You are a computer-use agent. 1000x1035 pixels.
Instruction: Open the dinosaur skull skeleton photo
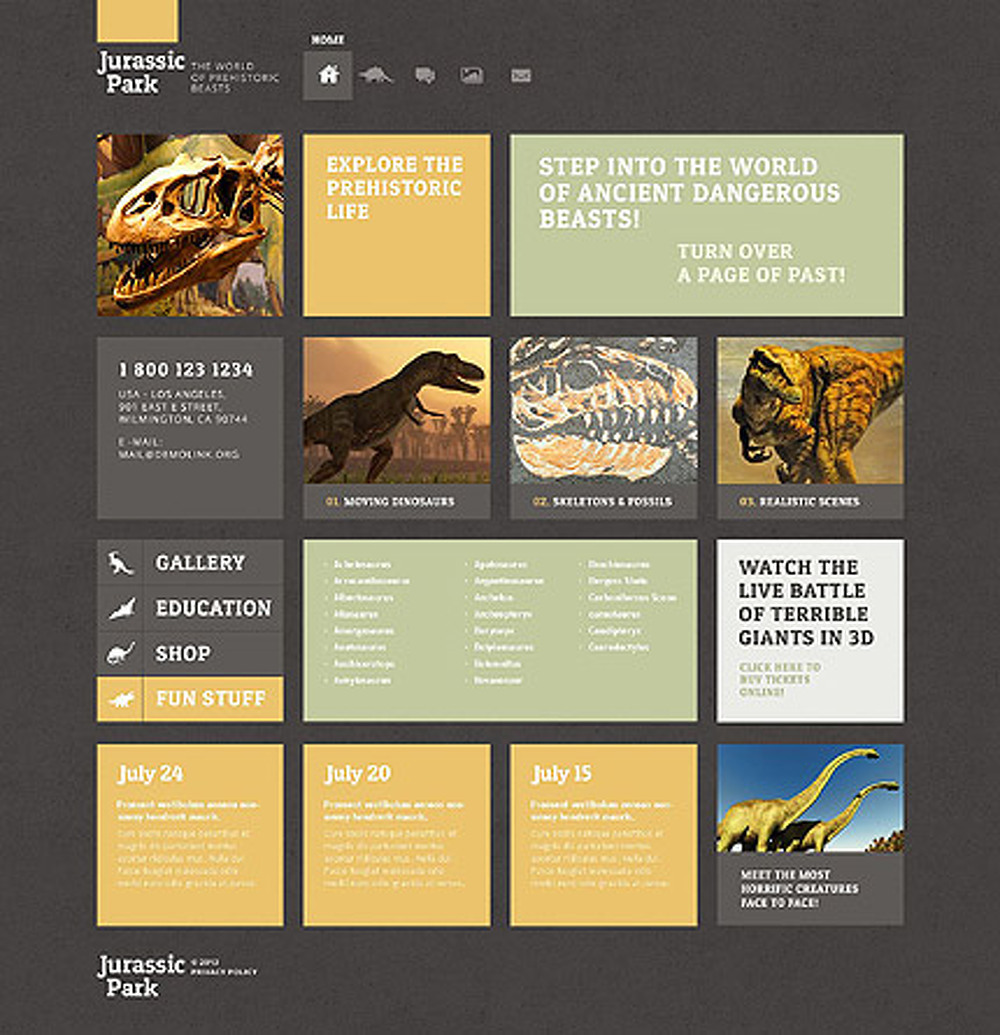click(x=190, y=225)
